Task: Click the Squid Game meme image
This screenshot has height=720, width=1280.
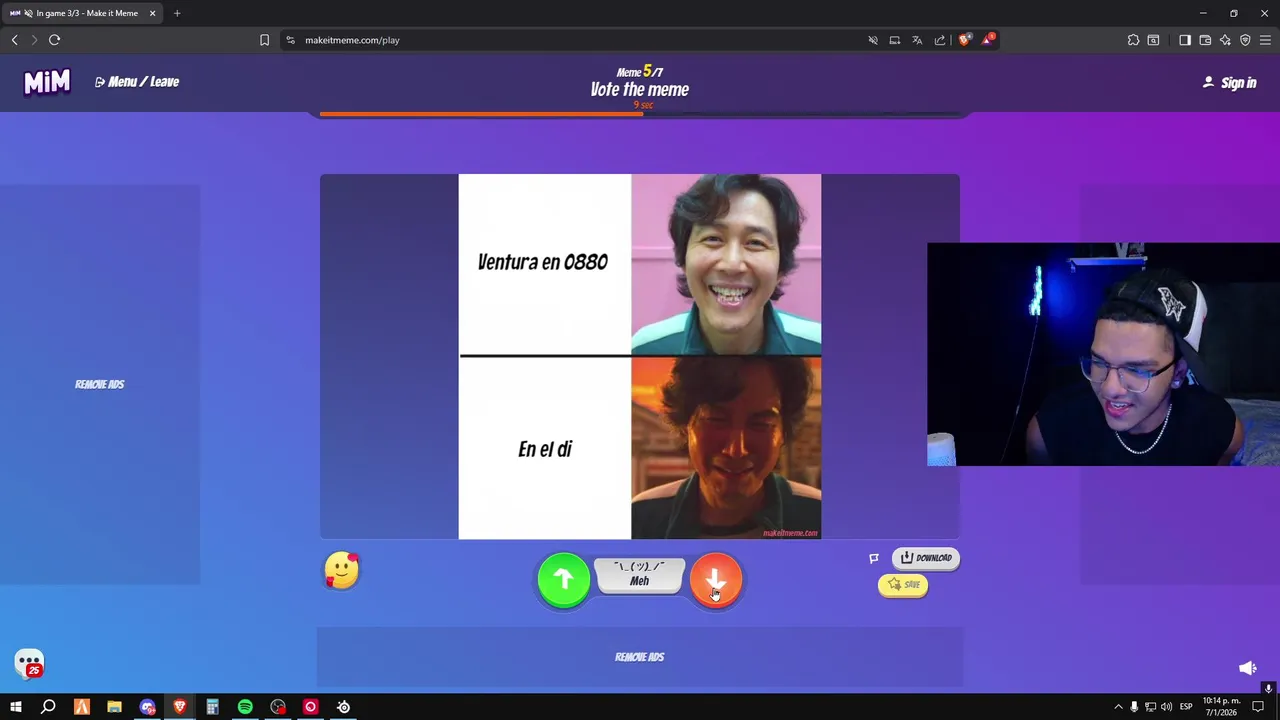Action: tap(640, 357)
